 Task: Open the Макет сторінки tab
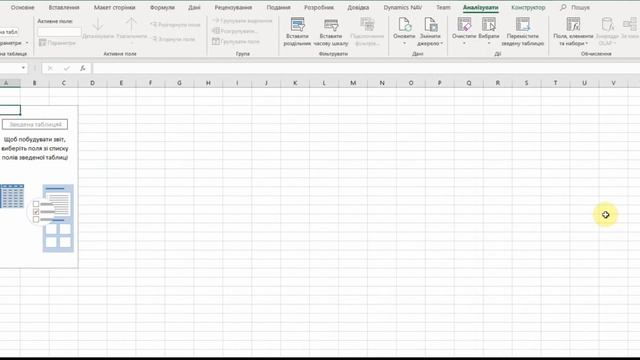click(x=114, y=7)
